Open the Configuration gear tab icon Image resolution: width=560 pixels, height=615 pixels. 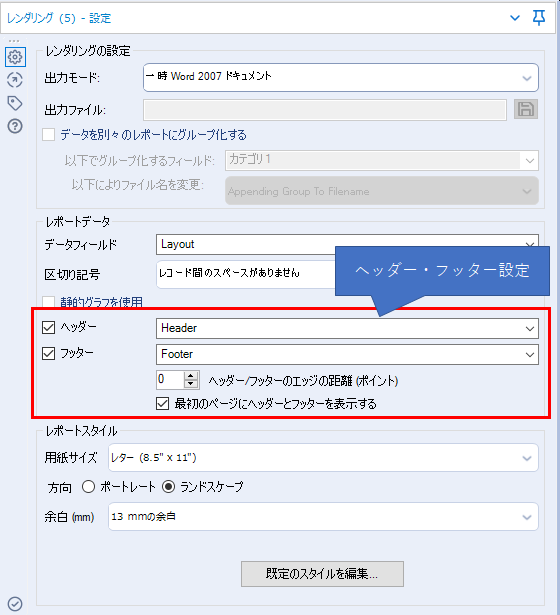click(x=15, y=57)
